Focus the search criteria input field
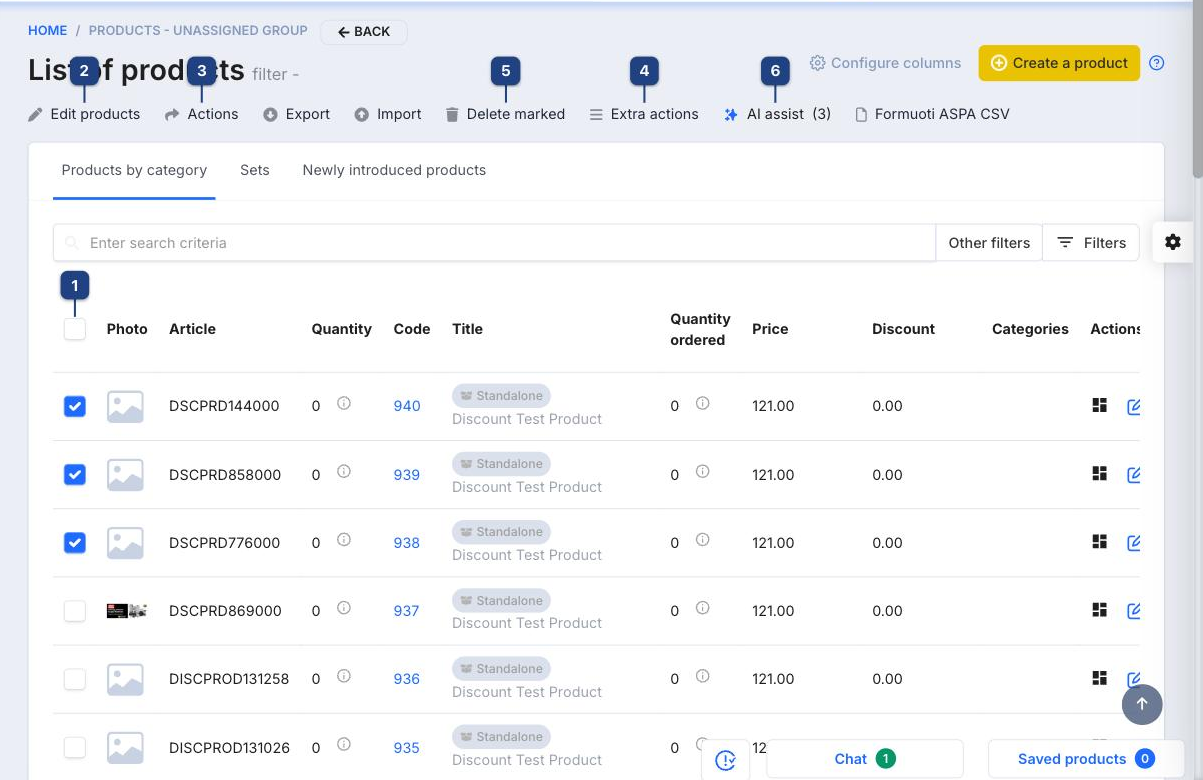This screenshot has height=780, width=1203. tap(494, 242)
